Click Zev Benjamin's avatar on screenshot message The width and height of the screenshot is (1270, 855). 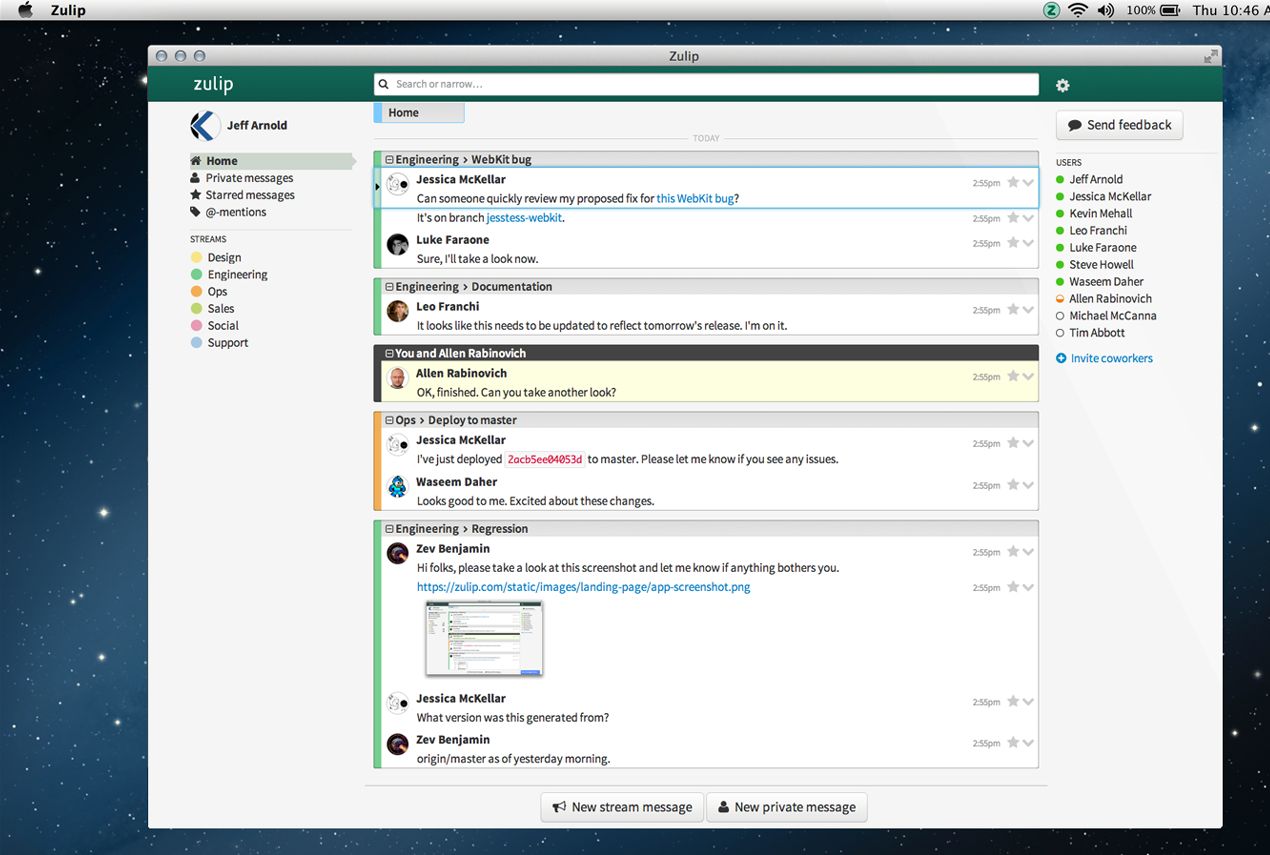tap(398, 553)
